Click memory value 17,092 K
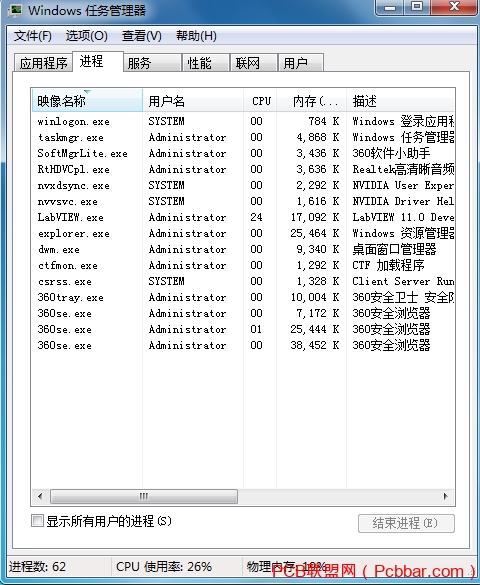 [315, 217]
